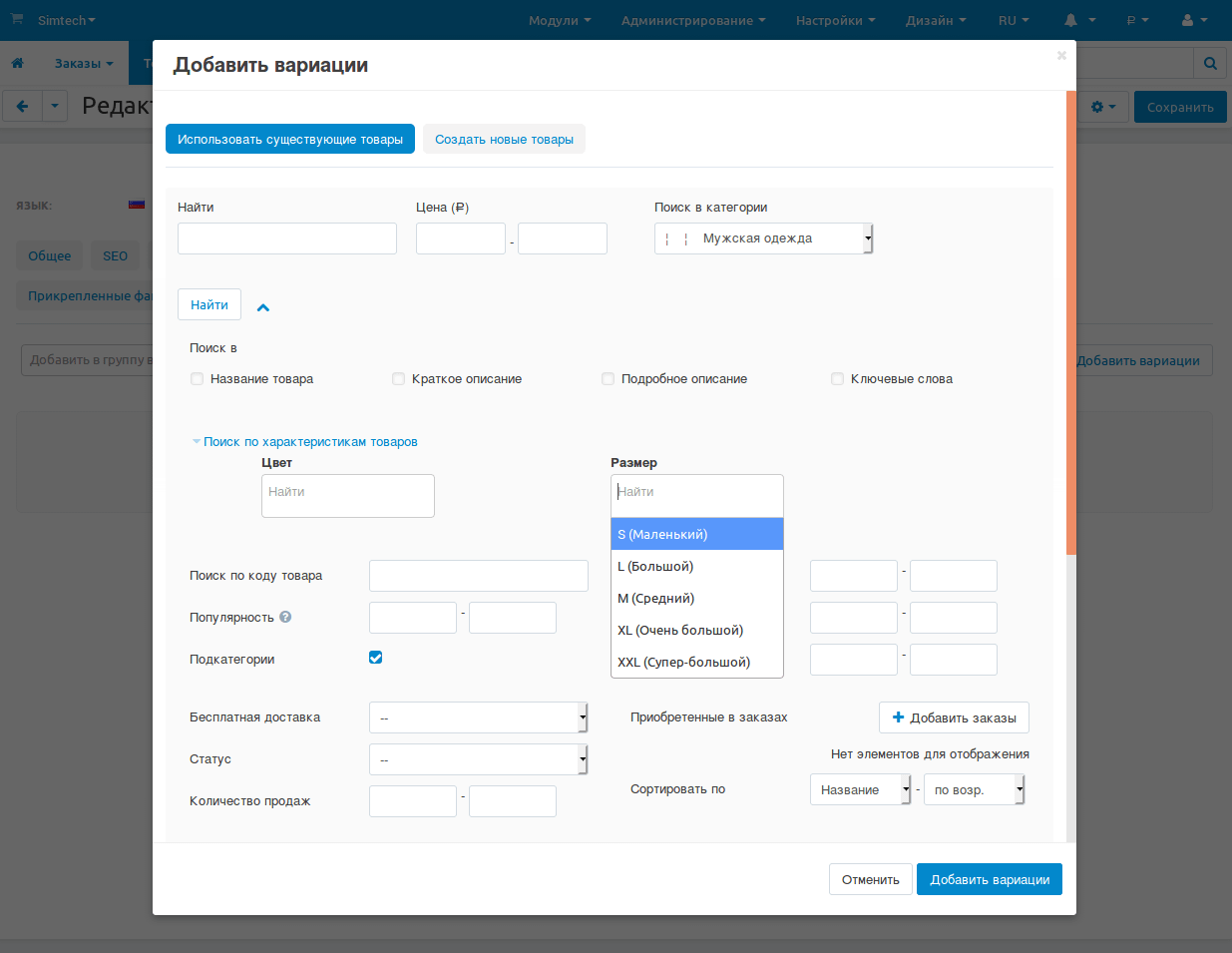
Task: Uncheck the Подкатегории checkbox
Action: (376, 658)
